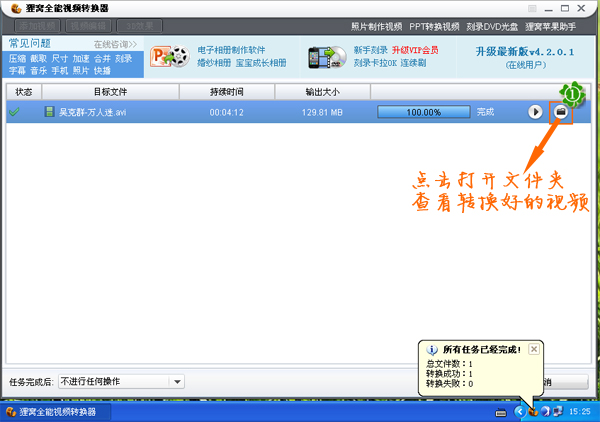
Task: Click the 视频编辑 toolbar button
Action: [x=88, y=26]
